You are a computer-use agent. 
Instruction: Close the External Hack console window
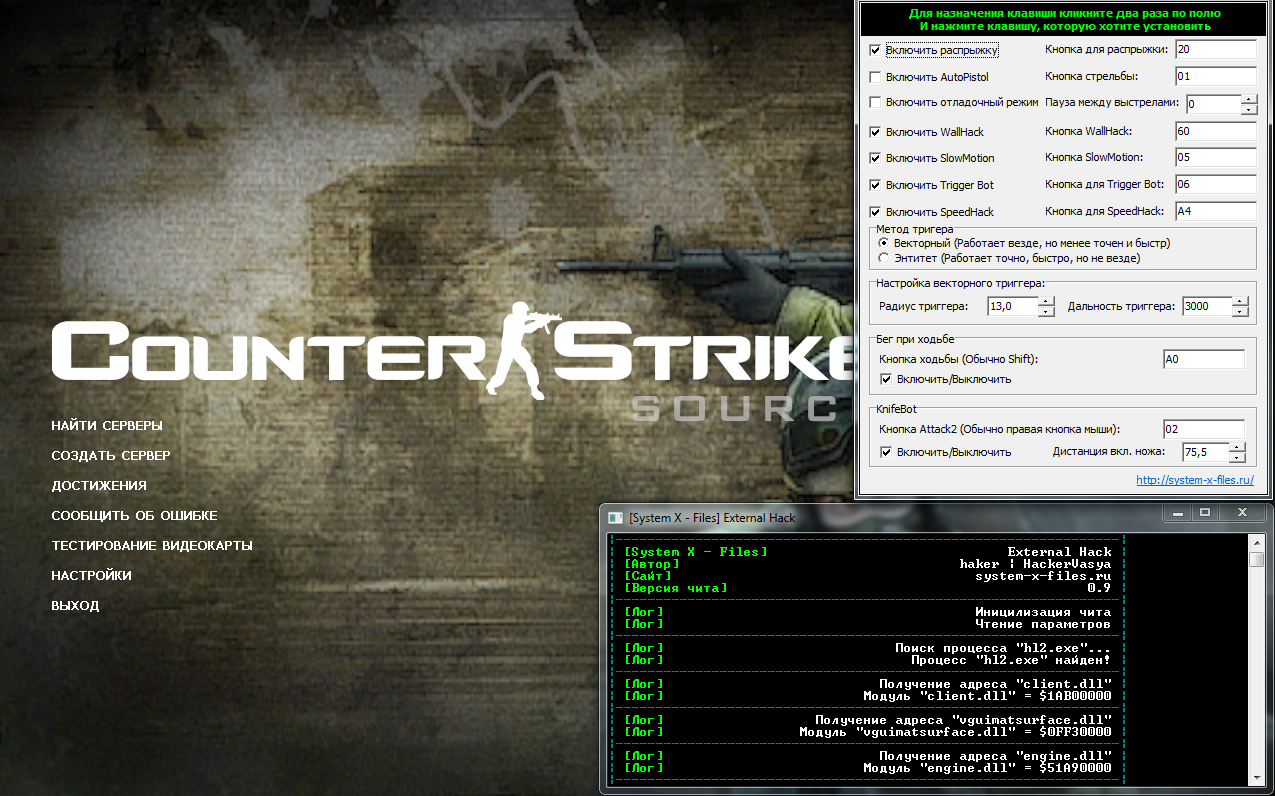coord(1243,512)
